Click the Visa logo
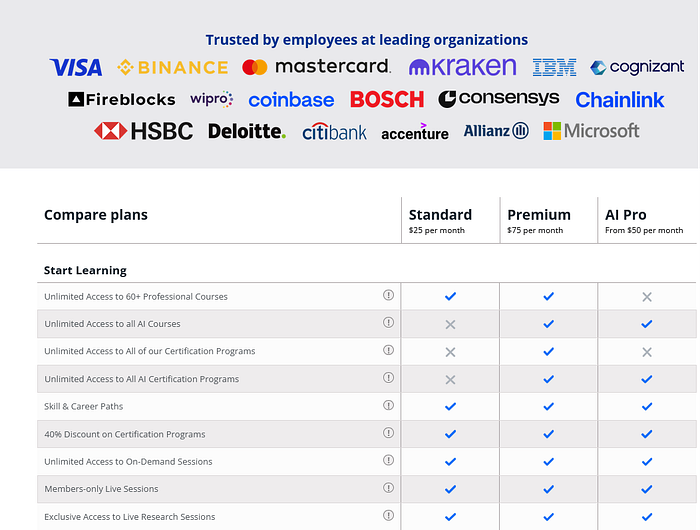Image resolution: width=700 pixels, height=530 pixels. pos(76,68)
